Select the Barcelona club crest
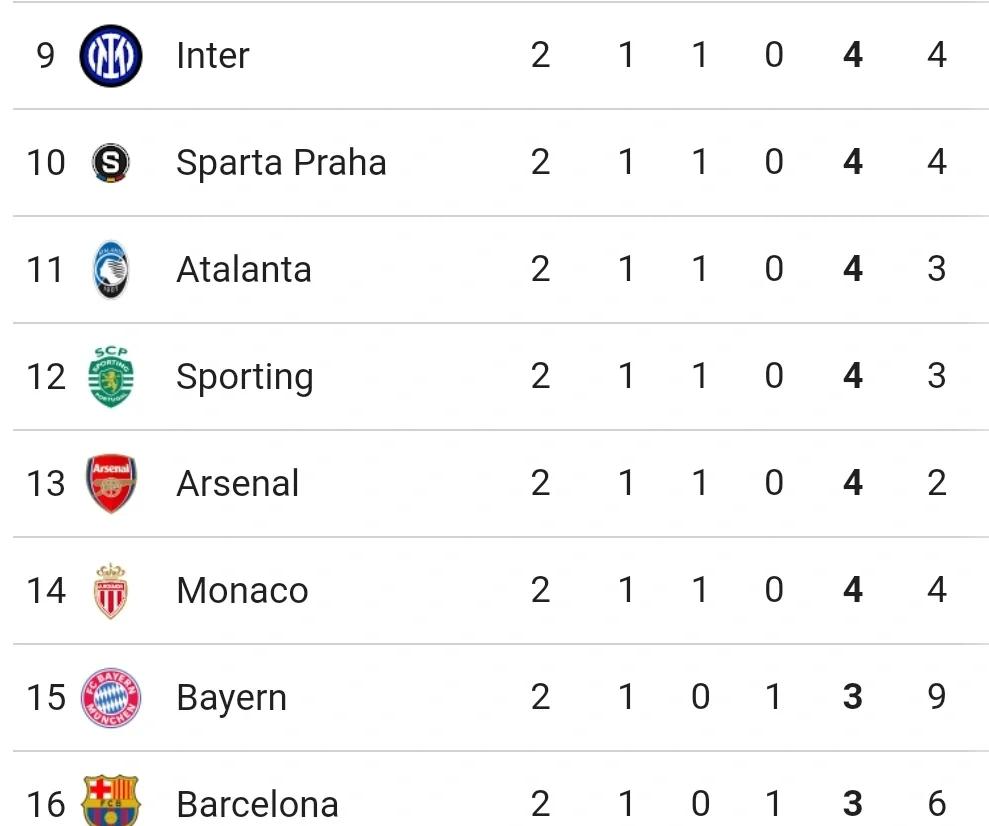989x826 pixels. click(111, 802)
